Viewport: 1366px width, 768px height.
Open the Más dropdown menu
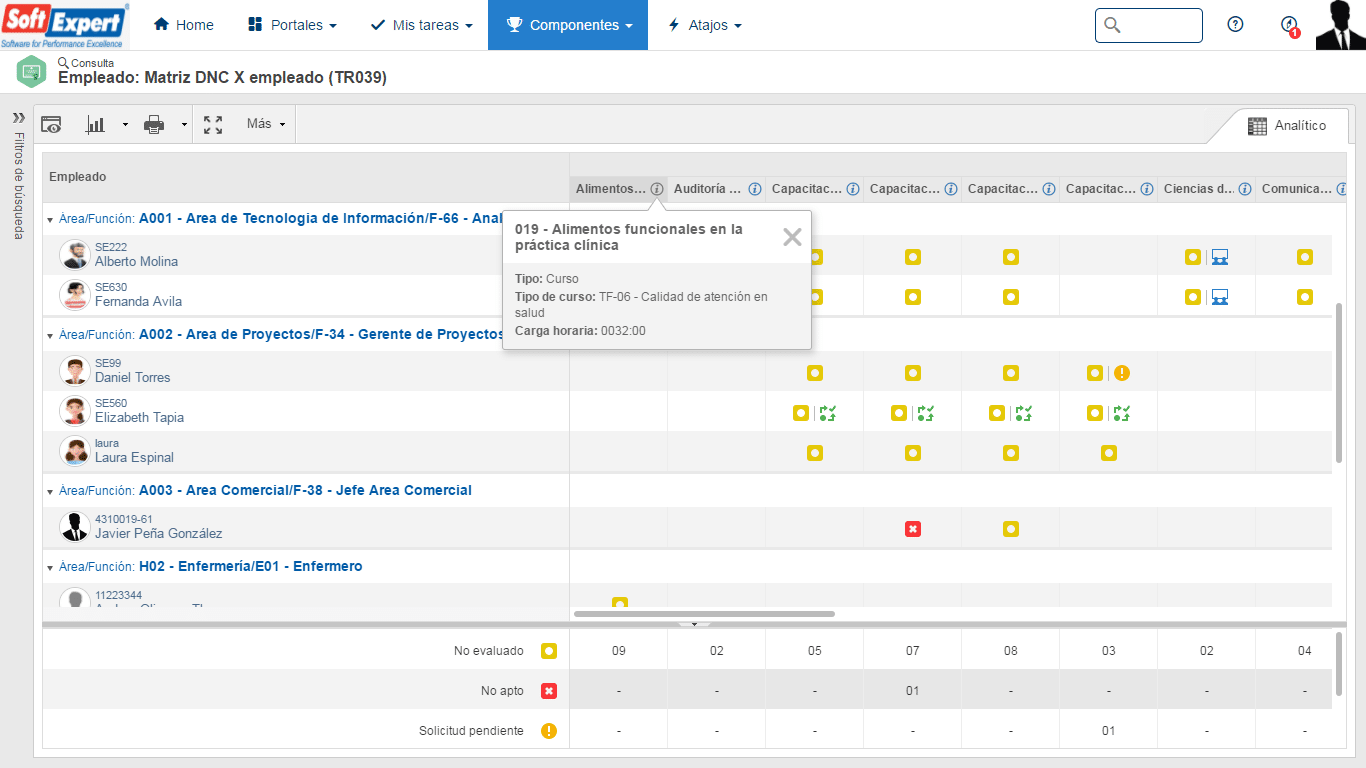pos(266,124)
